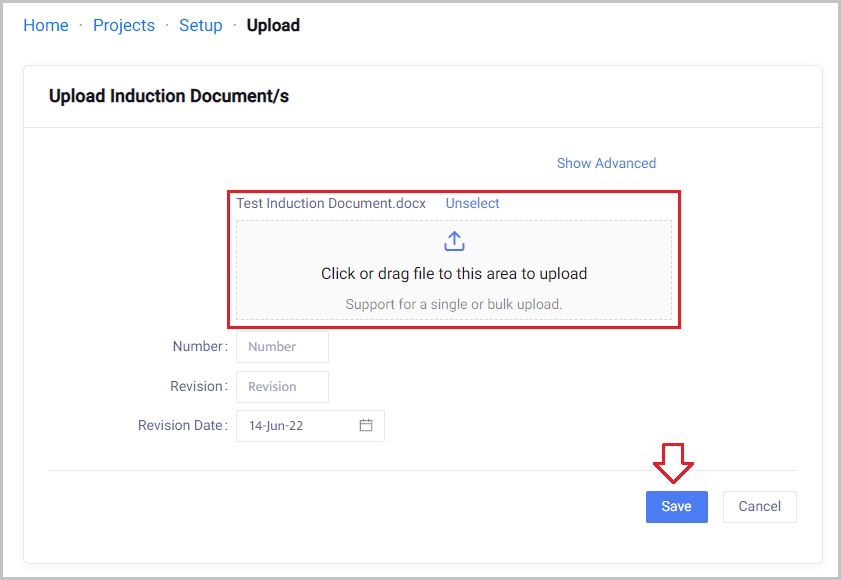Click the Revision Date label
Screen dimensions: 841x580
180,425
